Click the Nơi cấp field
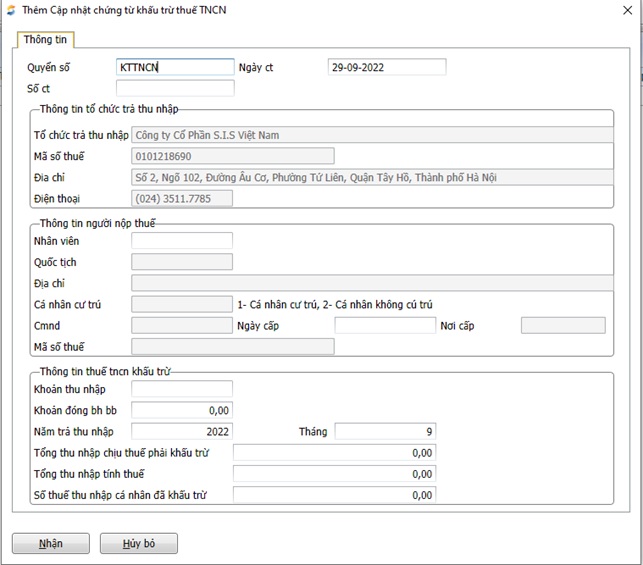643x565 pixels. tap(563, 325)
